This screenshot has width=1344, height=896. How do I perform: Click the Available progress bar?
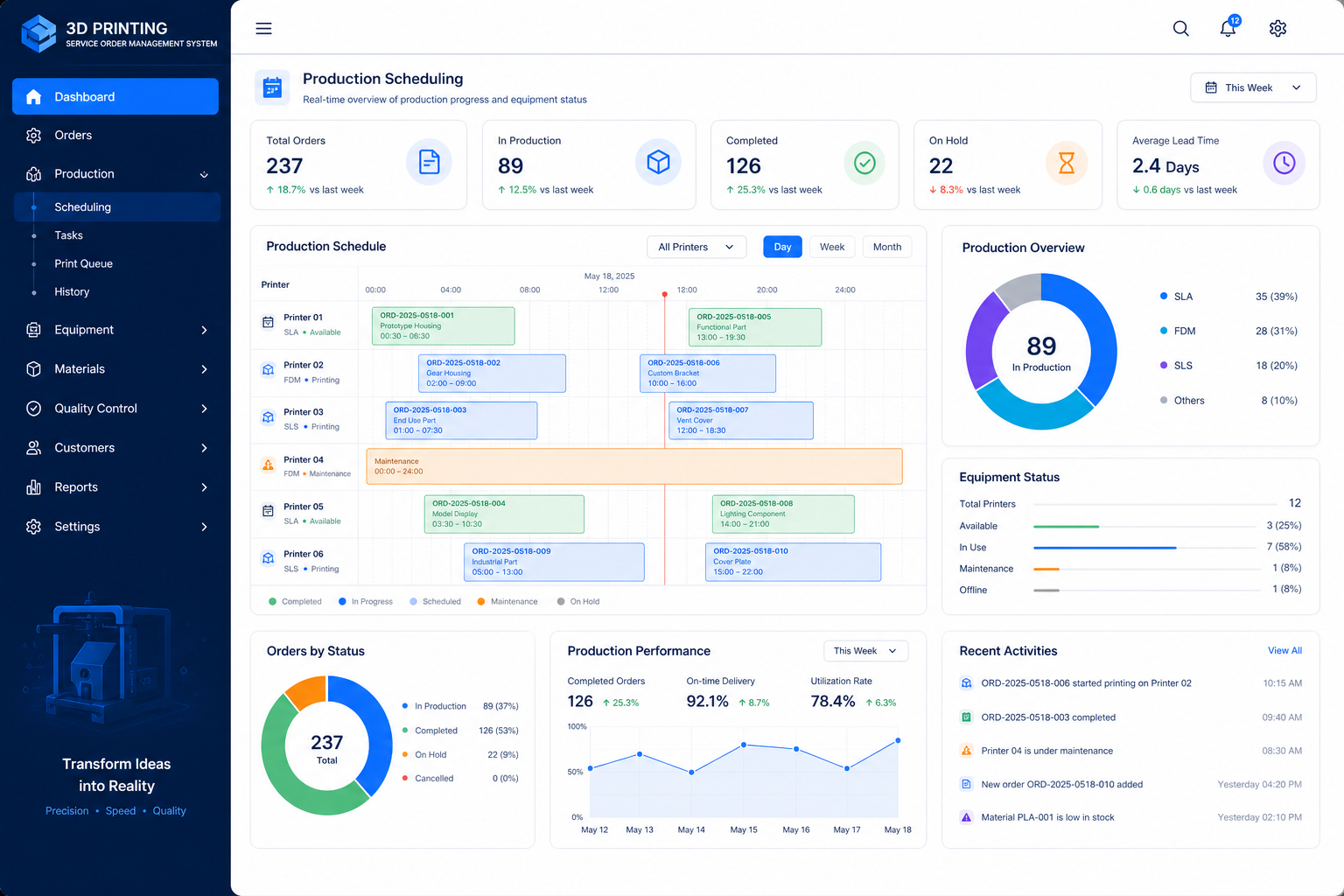tap(1144, 527)
